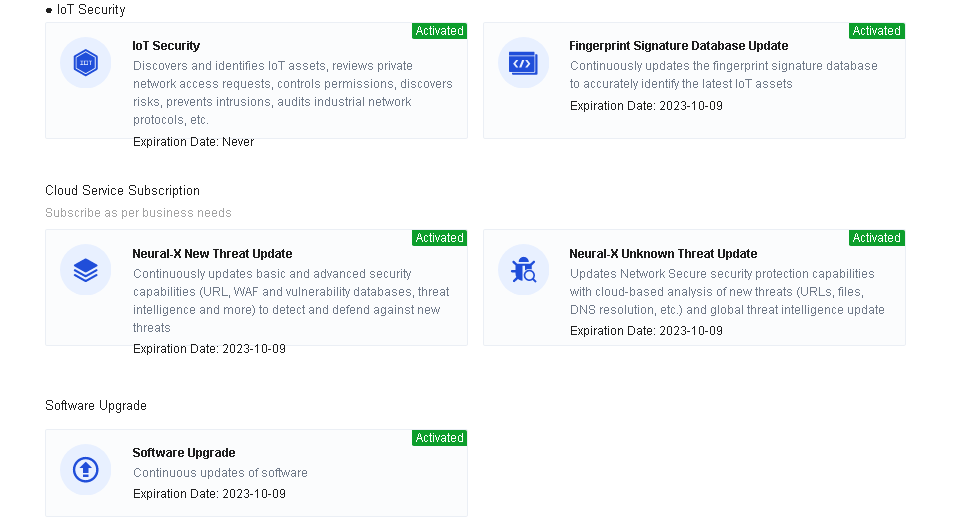Click Activated badge on Fingerprint Signature card

[877, 31]
